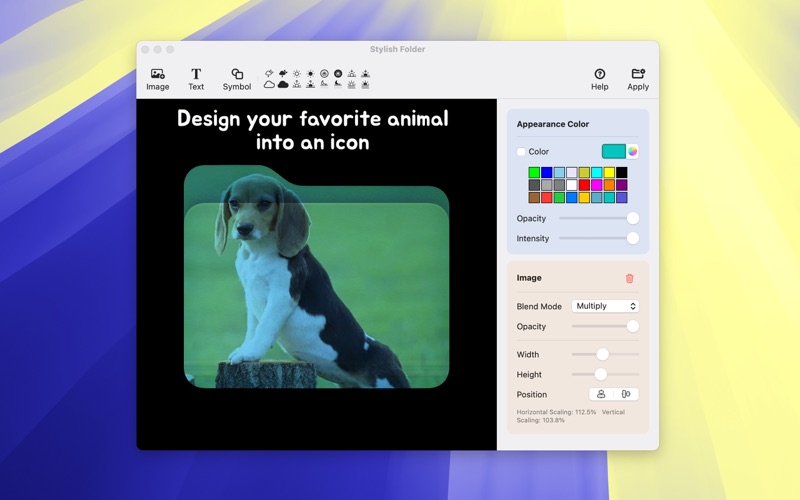Click the teal color well
The width and height of the screenshot is (800, 500).
[x=613, y=152]
